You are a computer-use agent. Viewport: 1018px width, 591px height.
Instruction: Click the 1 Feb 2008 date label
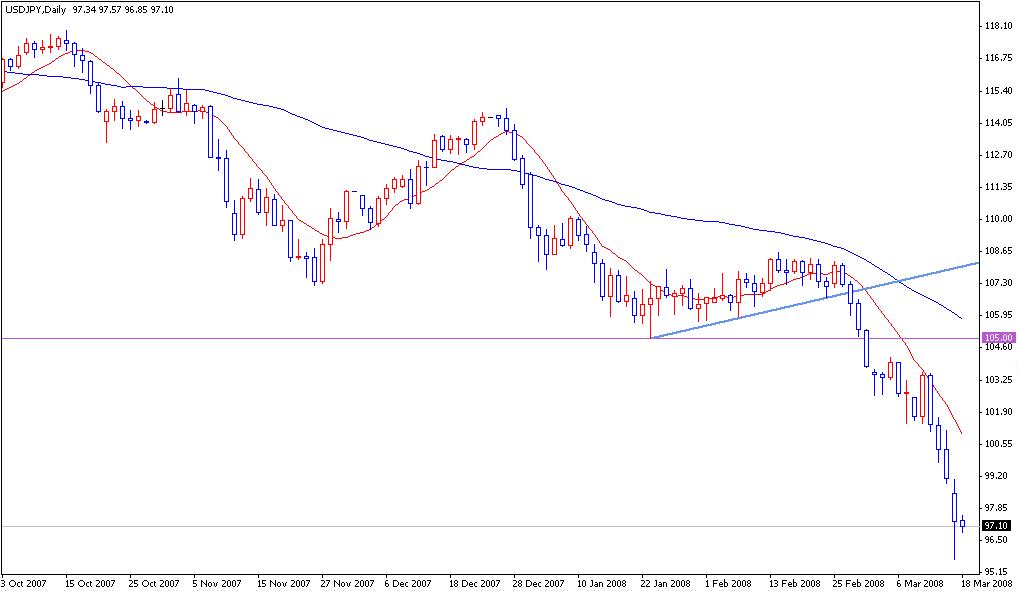click(x=728, y=583)
